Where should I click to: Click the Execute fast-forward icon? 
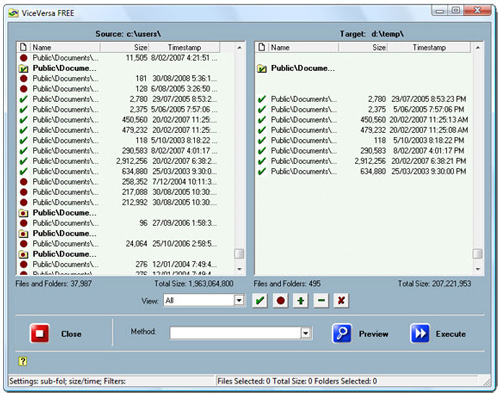[x=420, y=333]
